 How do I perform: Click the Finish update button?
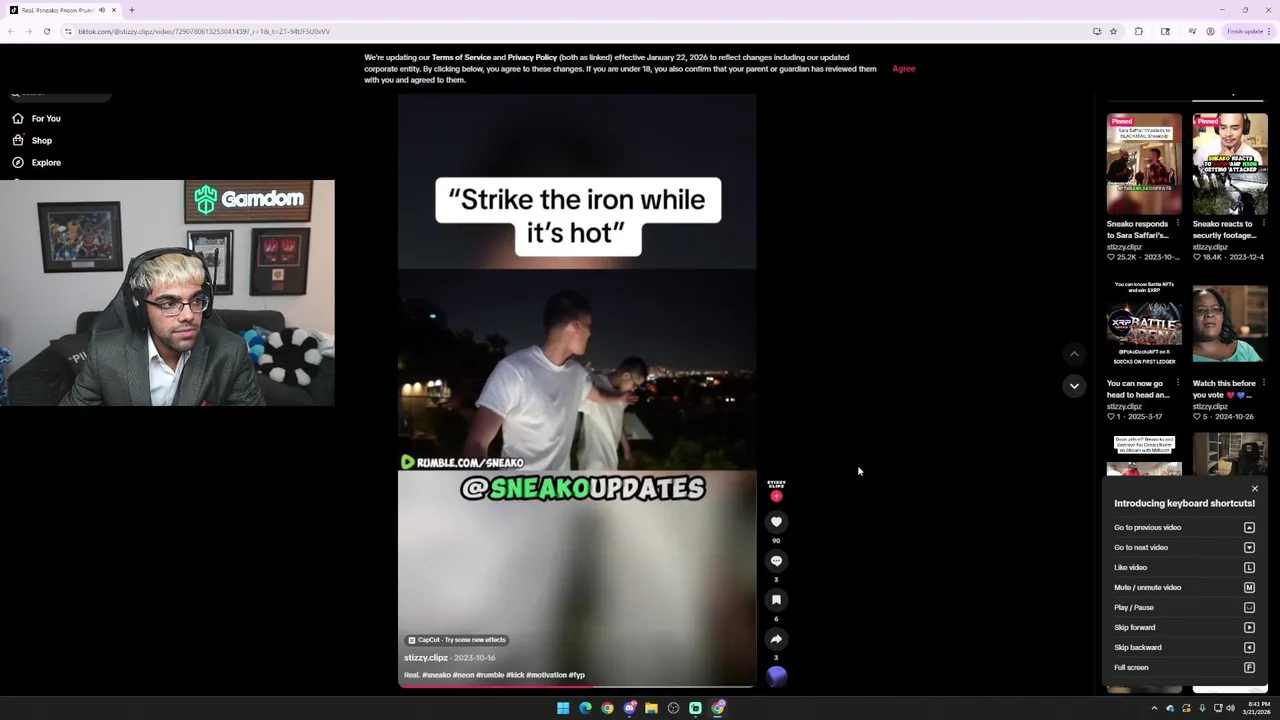coord(1249,31)
